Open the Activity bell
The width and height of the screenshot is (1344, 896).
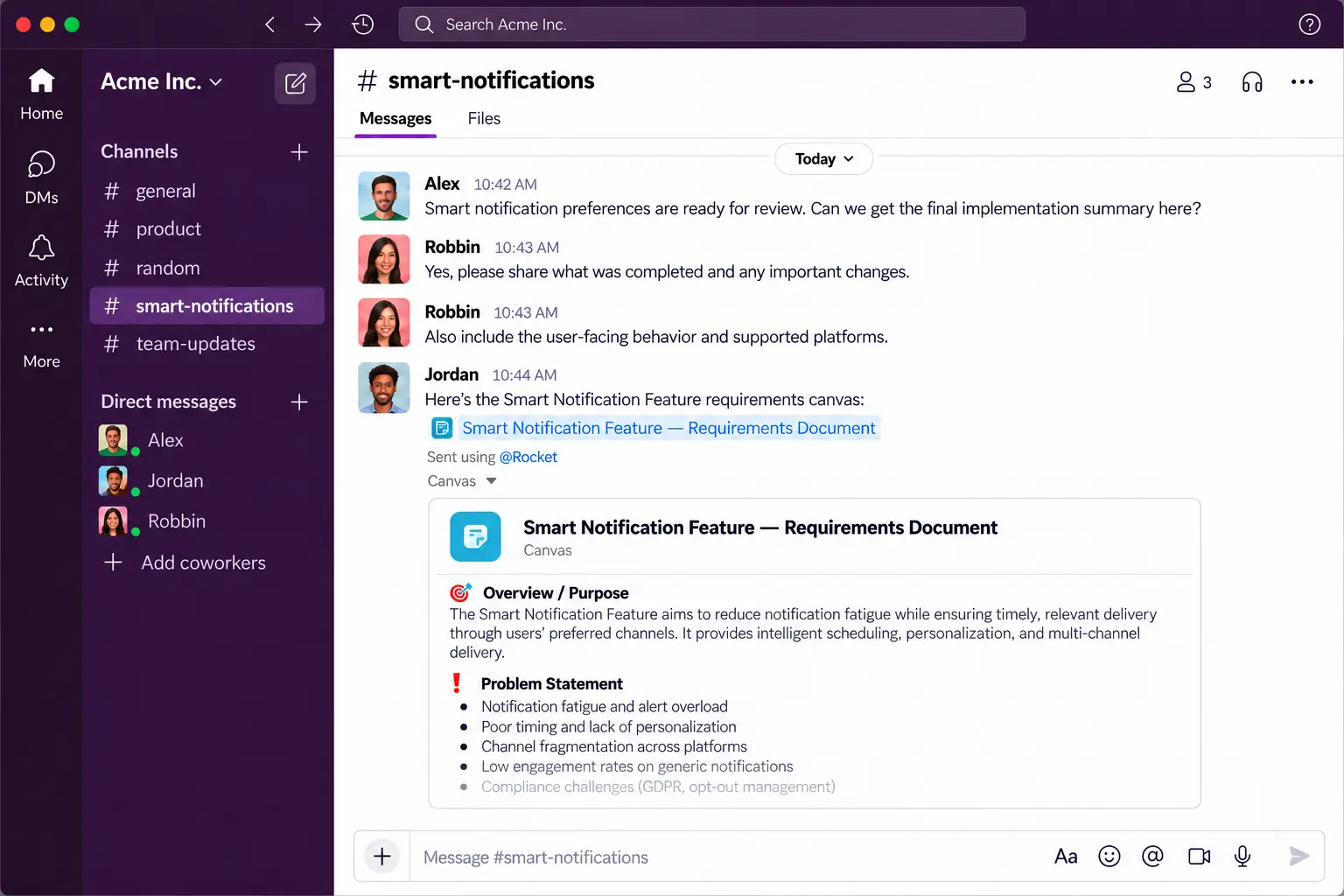41,261
